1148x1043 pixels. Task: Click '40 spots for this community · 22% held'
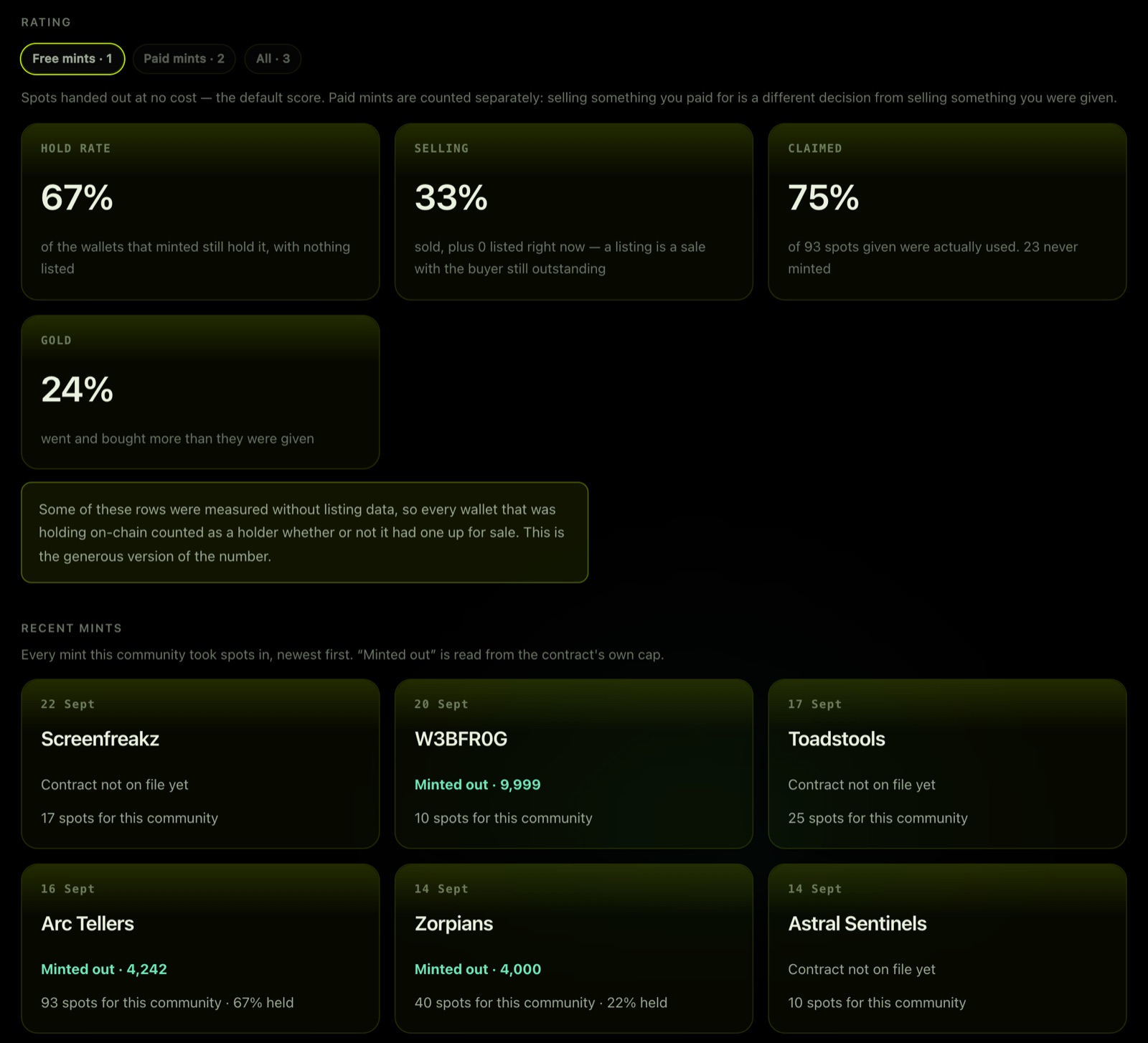(x=541, y=1003)
